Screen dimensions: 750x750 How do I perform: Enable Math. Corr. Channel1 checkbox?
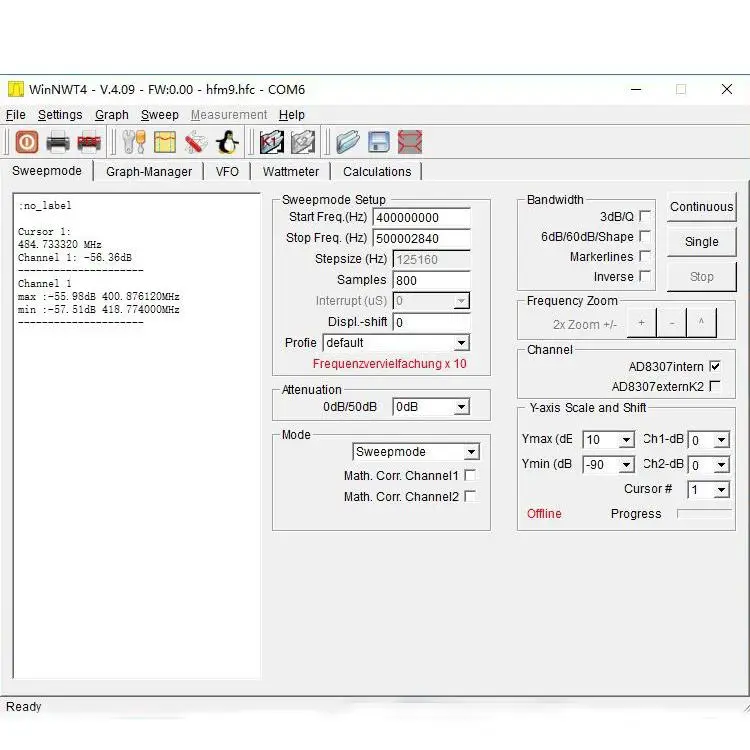(470, 475)
